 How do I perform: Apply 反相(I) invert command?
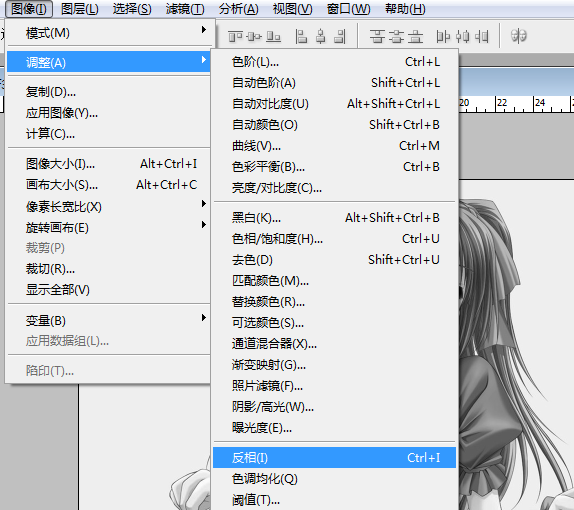(x=335, y=458)
